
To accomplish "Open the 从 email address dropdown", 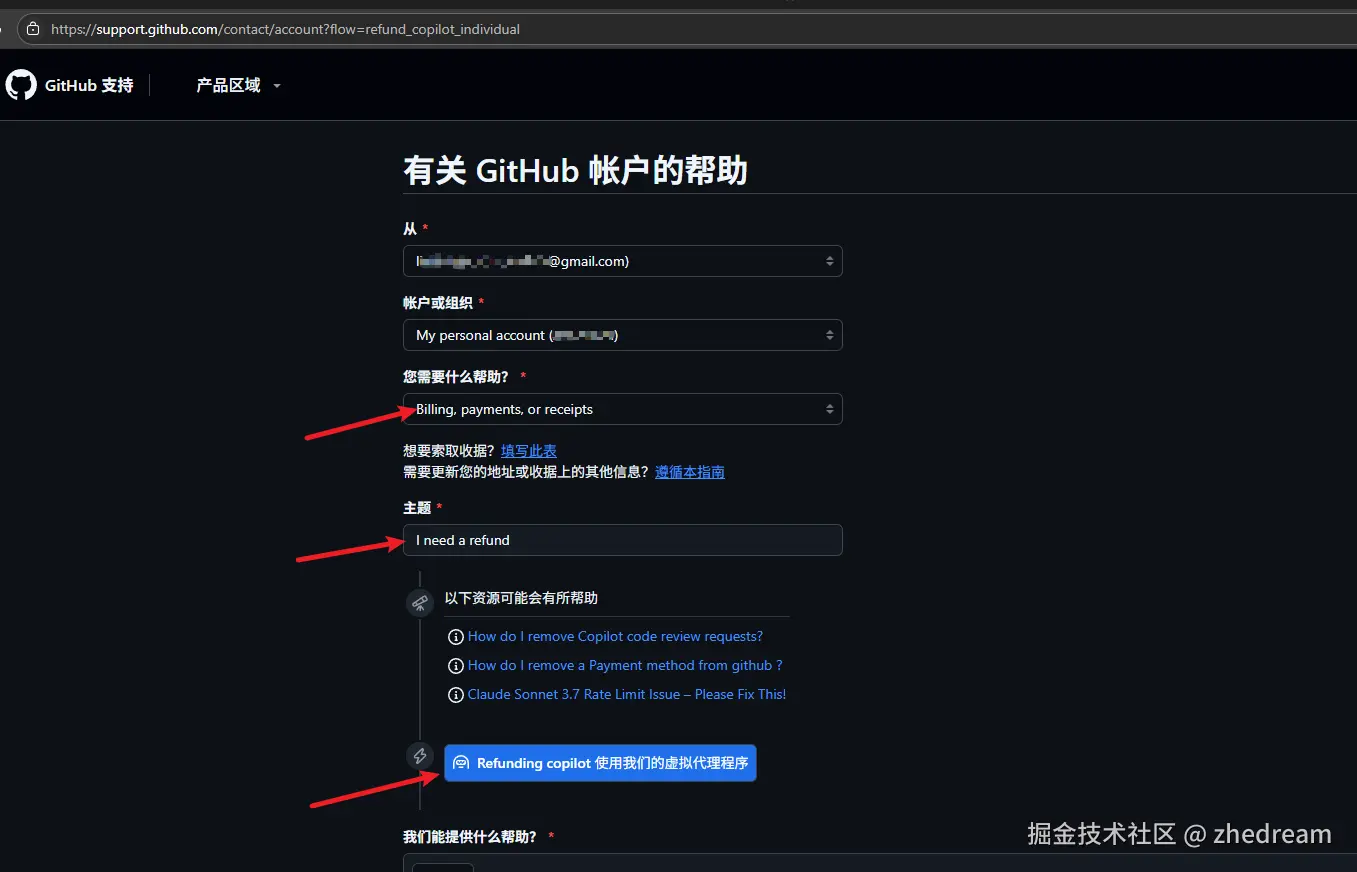I will click(x=622, y=261).
